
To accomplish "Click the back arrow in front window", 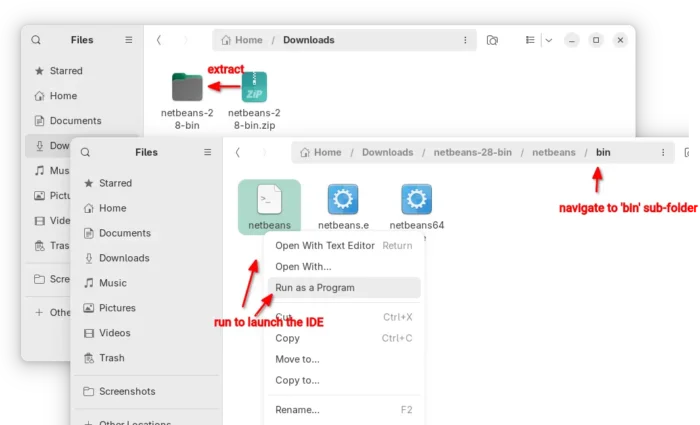I will point(237,152).
